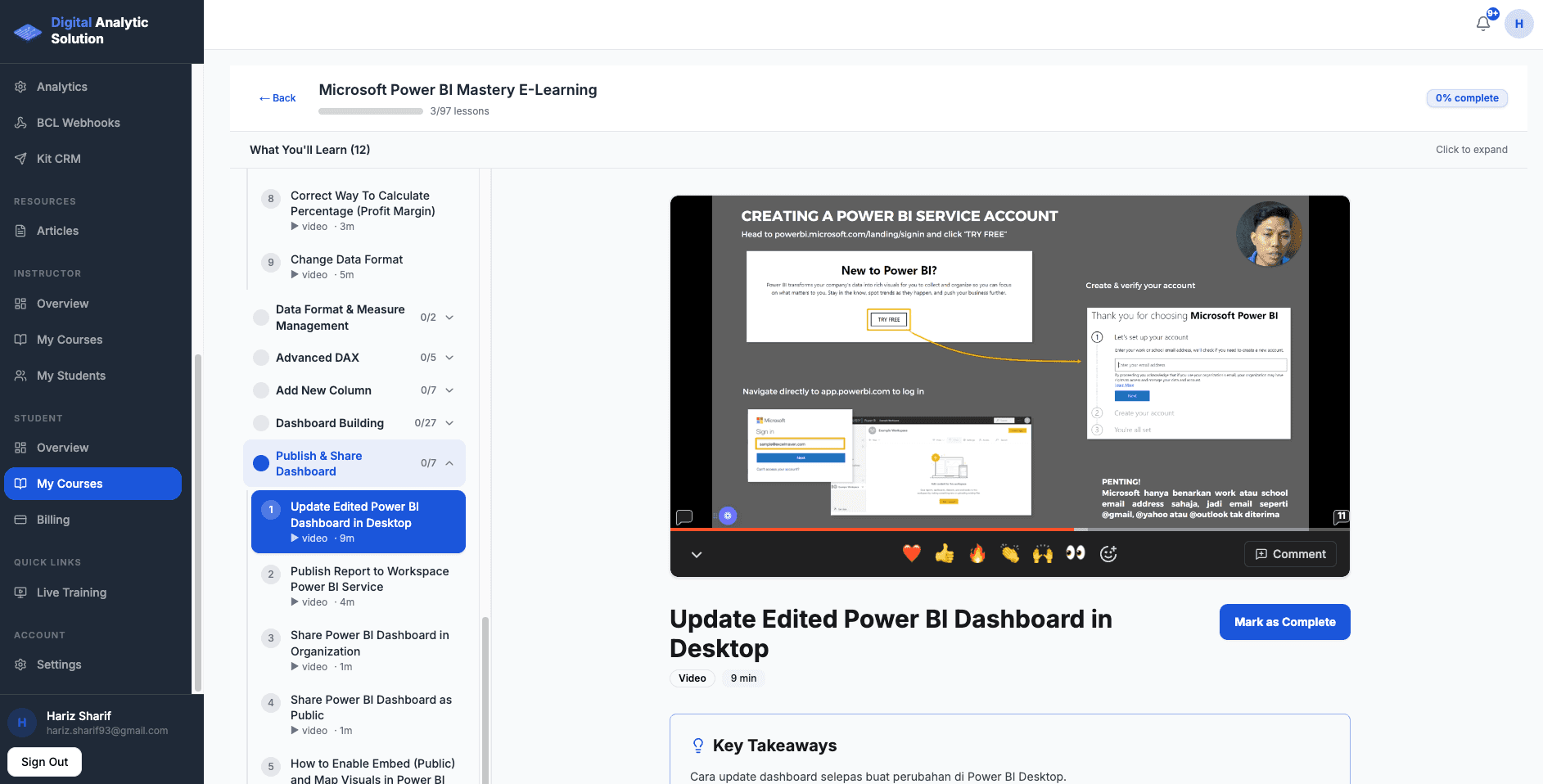Open lesson Share Power BI Dashboard as Public

(358, 714)
